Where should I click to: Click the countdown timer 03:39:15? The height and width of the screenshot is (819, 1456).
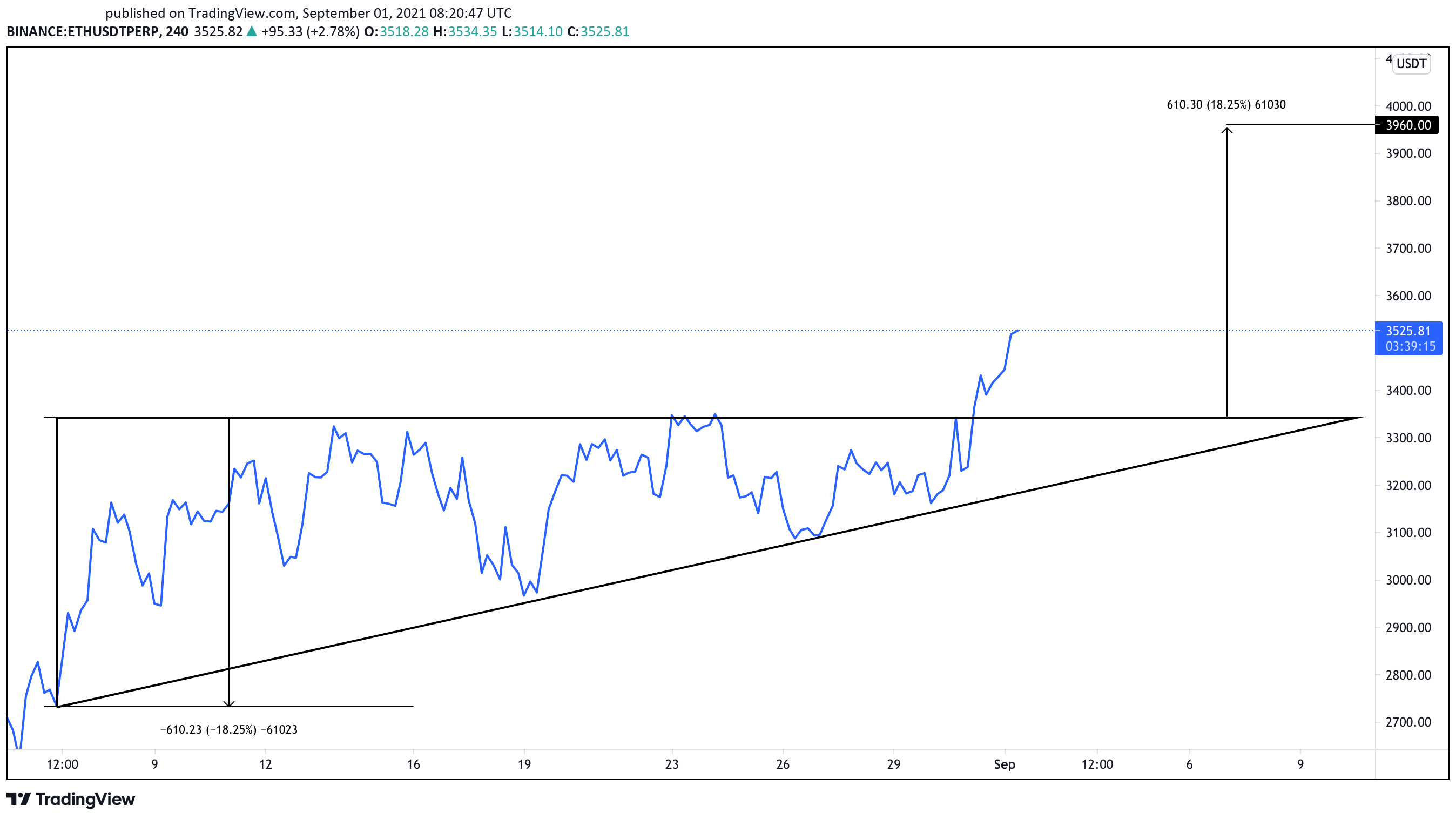click(1410, 346)
